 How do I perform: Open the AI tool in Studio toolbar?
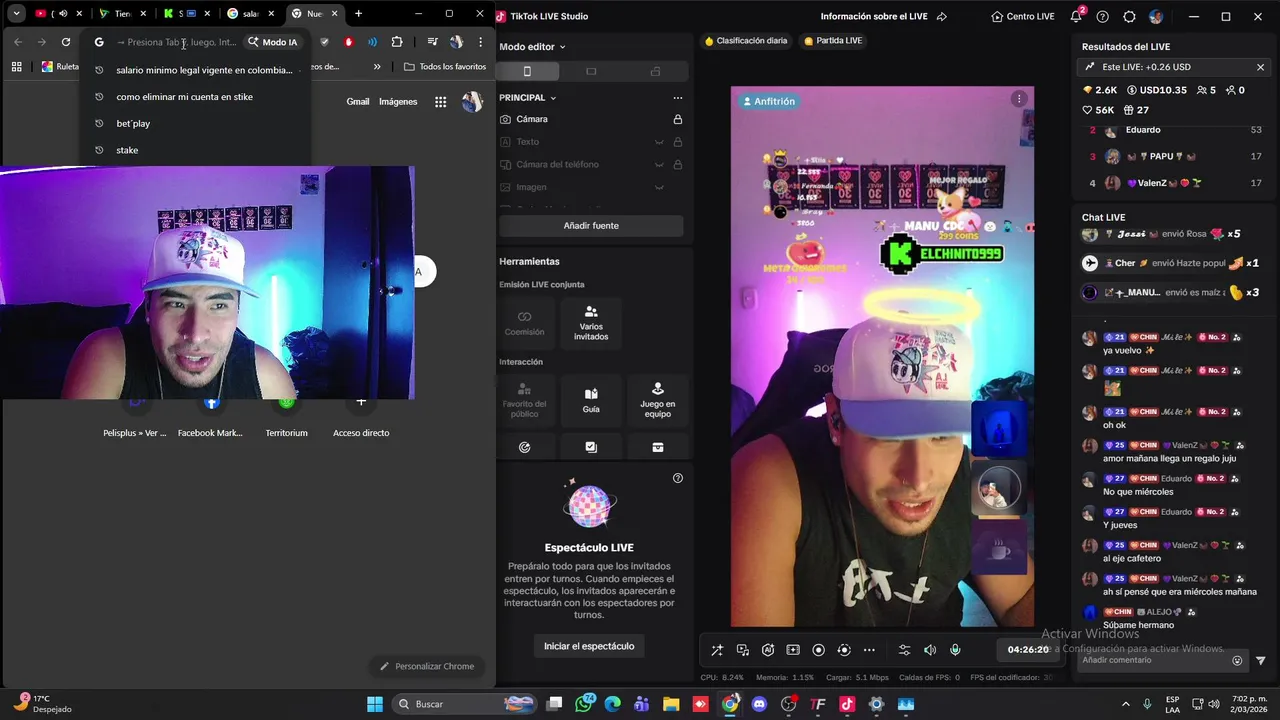pos(768,650)
